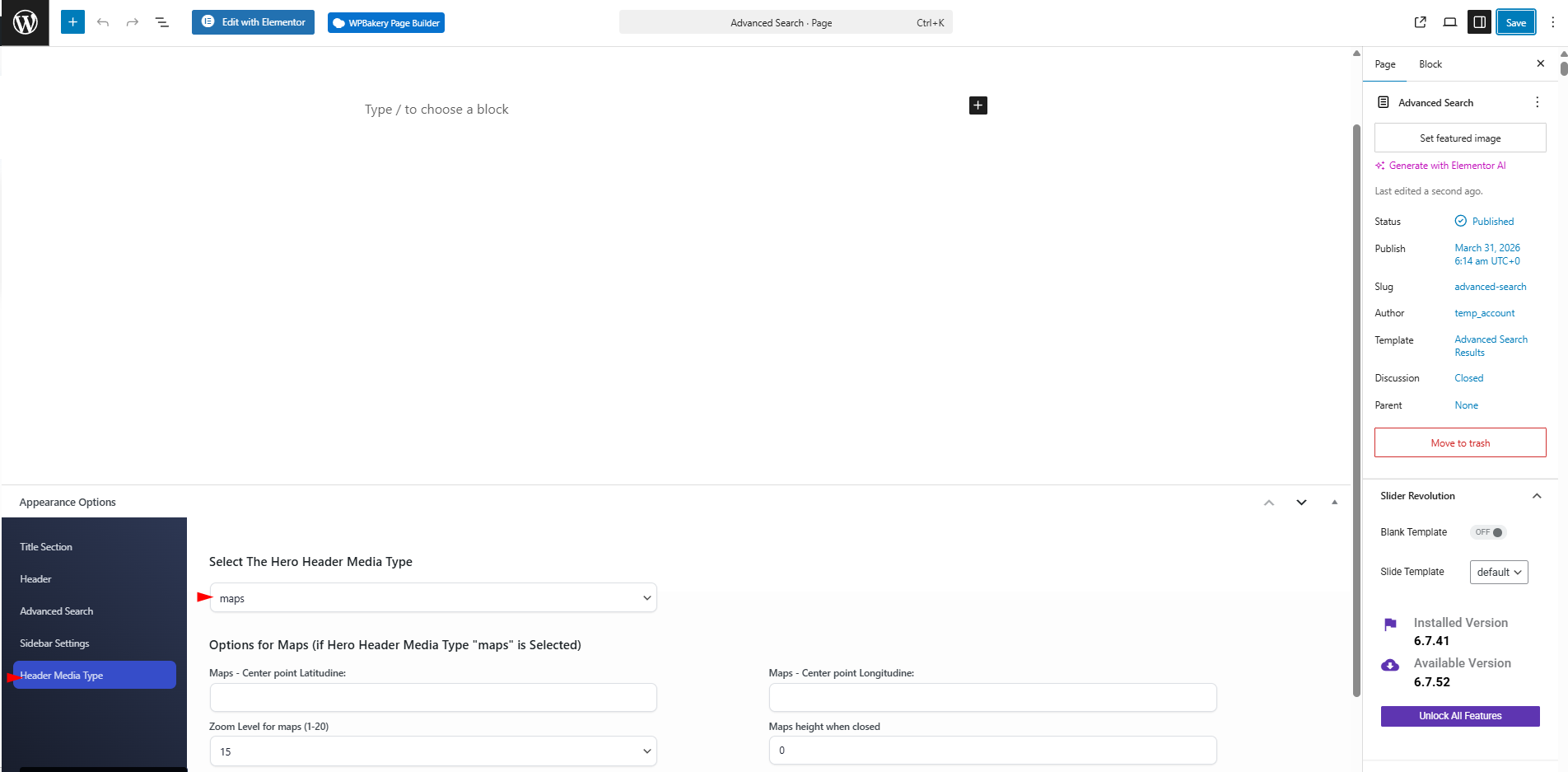Click the redo arrow icon
Viewport: 1568px width, 772px height.
point(132,22)
